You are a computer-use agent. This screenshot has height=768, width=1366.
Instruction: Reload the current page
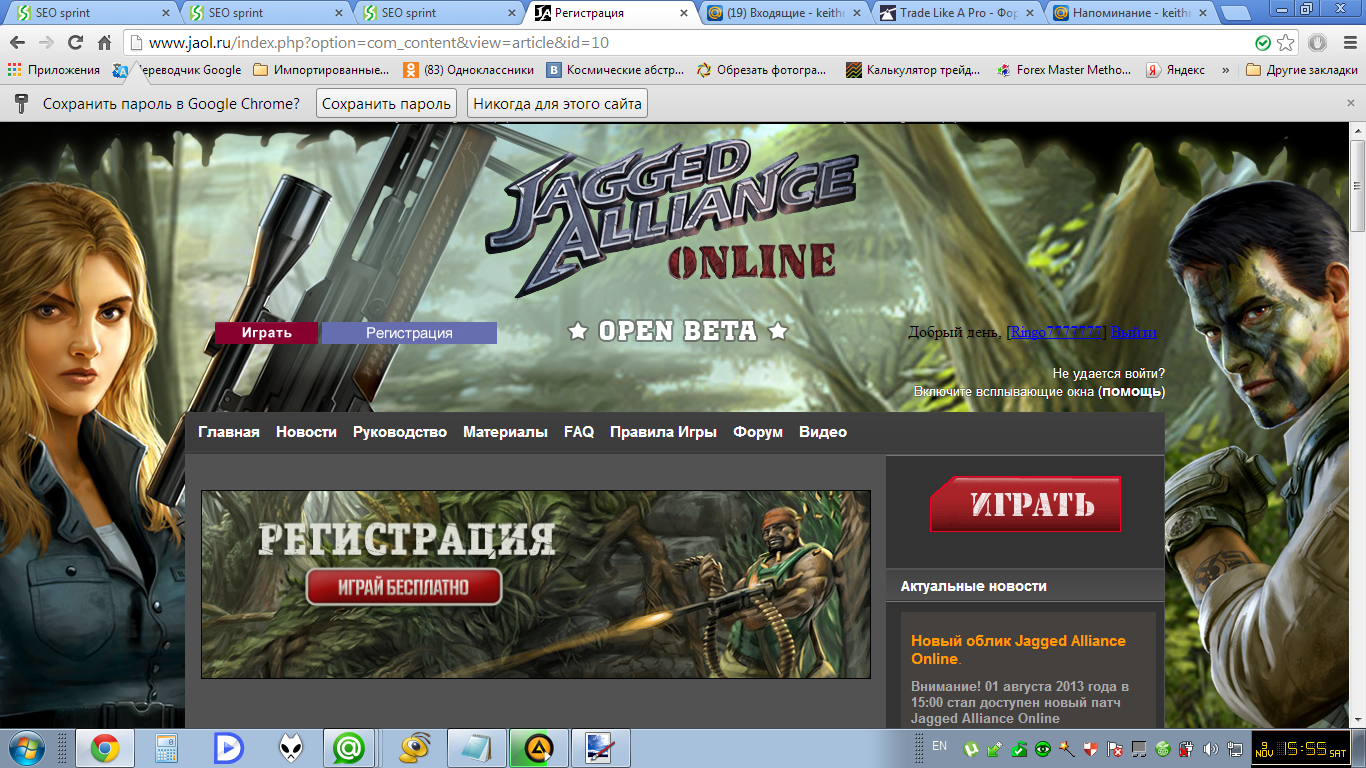click(x=75, y=43)
